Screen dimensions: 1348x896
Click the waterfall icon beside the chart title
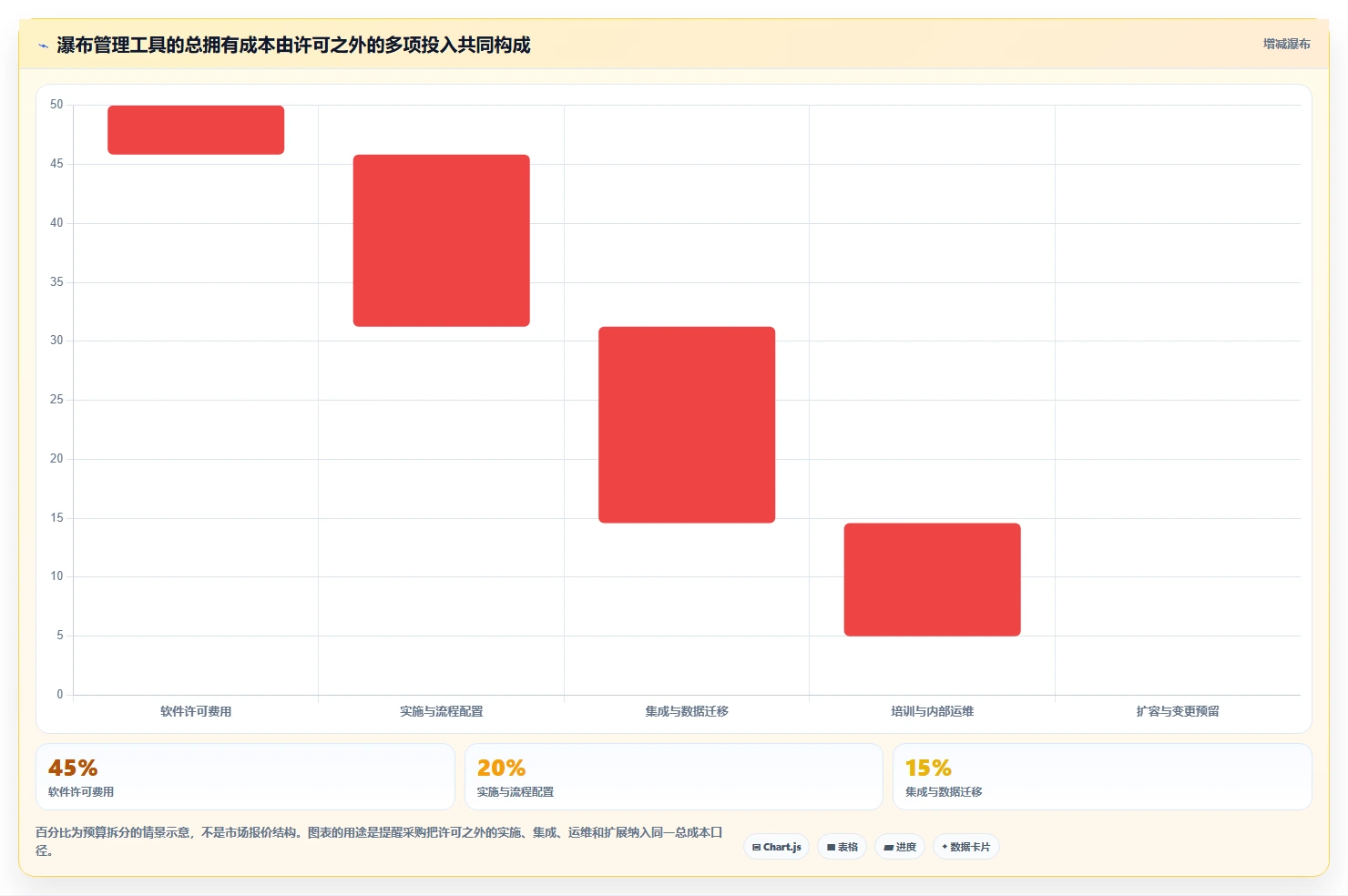tap(43, 46)
